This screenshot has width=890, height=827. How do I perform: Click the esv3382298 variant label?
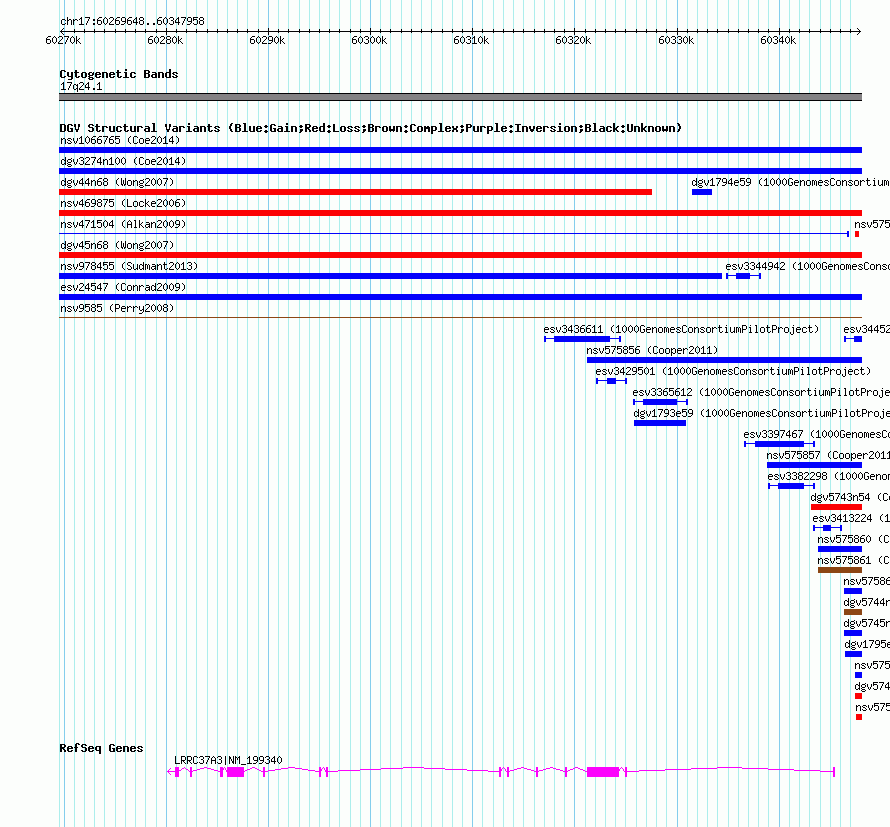[x=828, y=476]
